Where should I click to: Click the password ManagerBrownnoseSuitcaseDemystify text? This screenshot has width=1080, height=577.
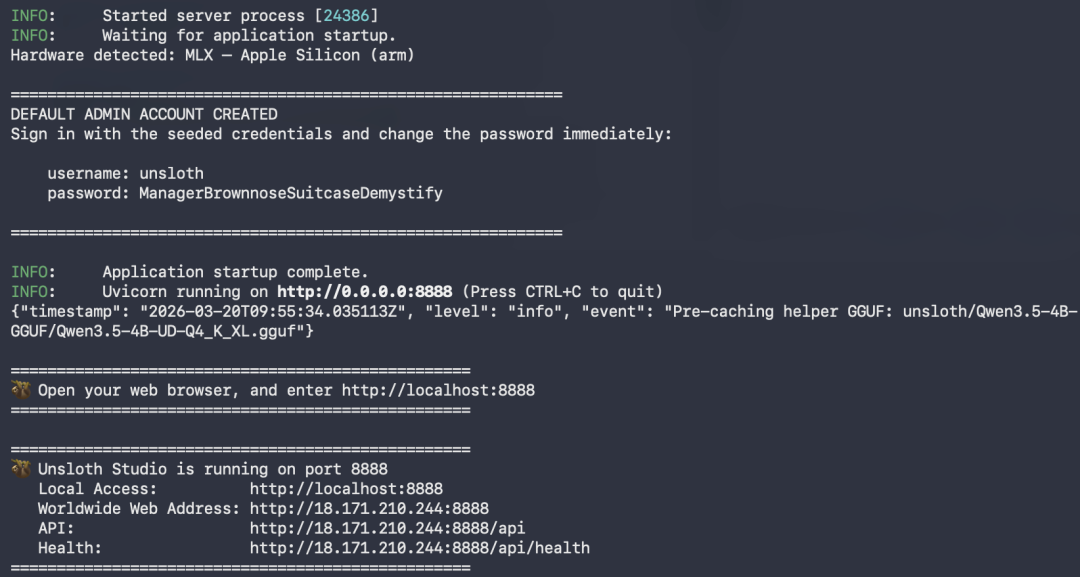coord(291,193)
